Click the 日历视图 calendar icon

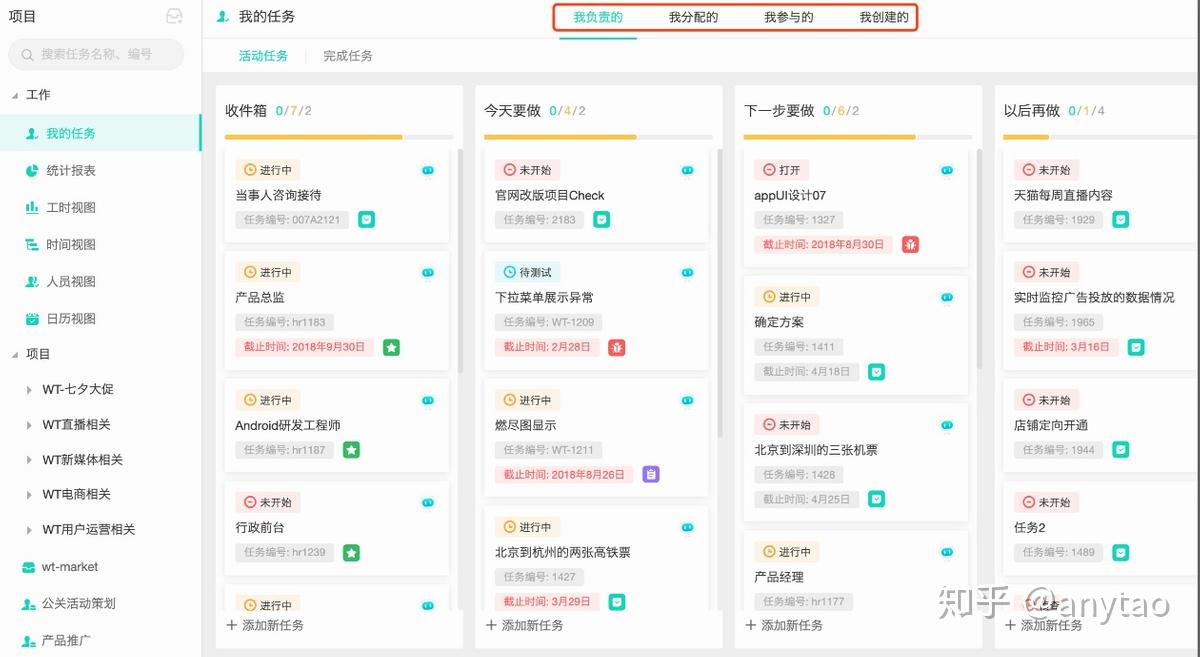[x=31, y=319]
